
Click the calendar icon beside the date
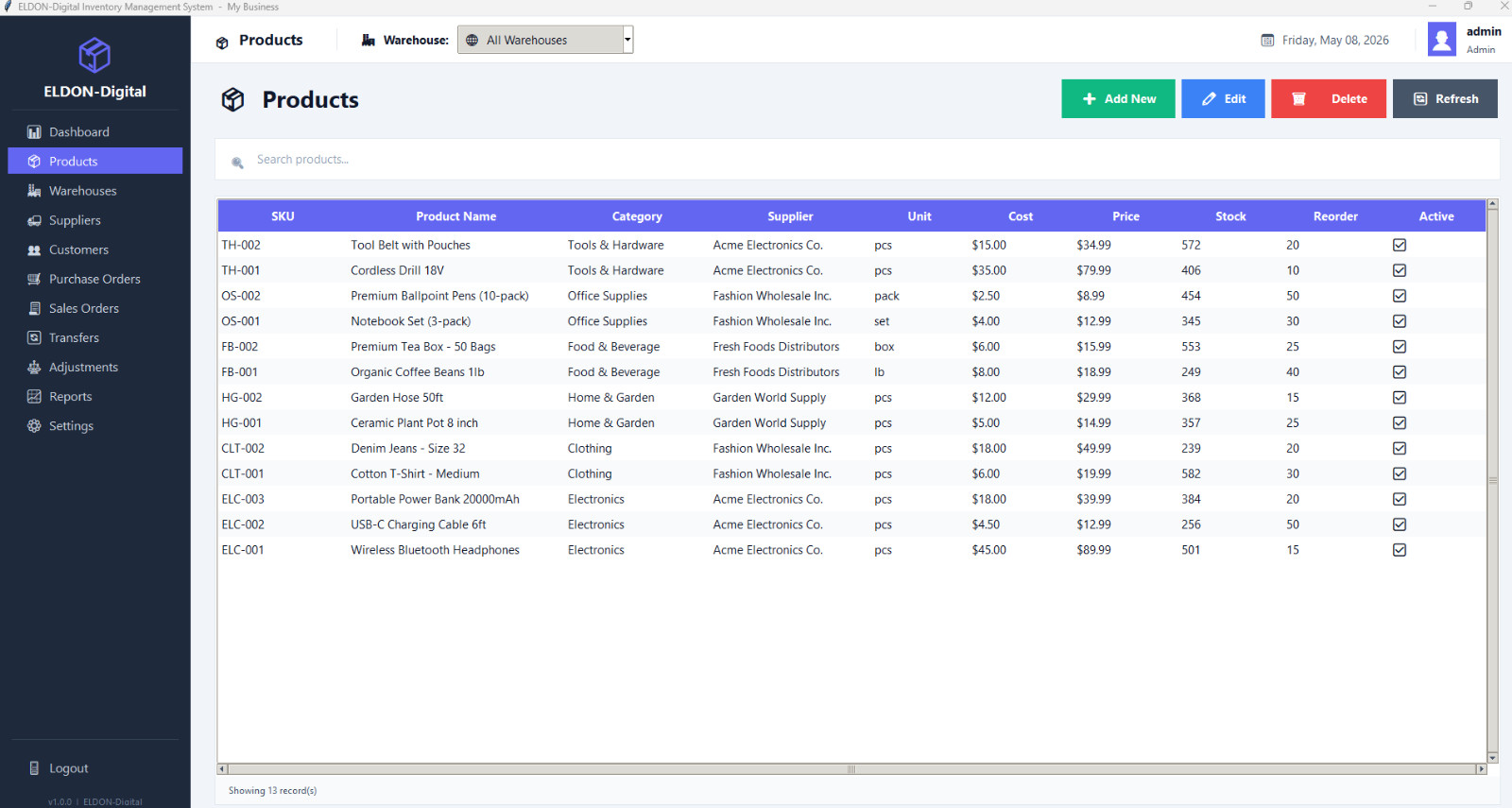(1267, 41)
